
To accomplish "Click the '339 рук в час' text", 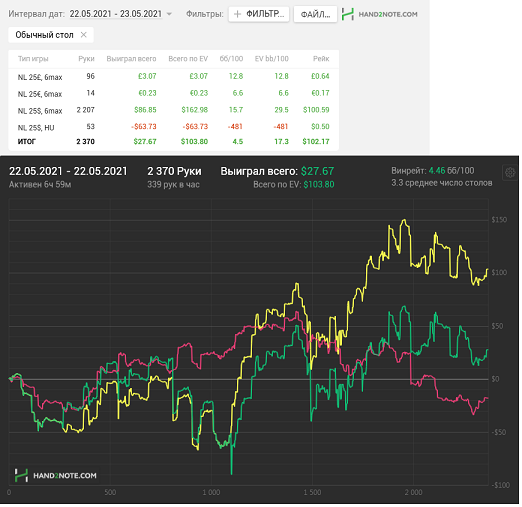I will (173, 184).
